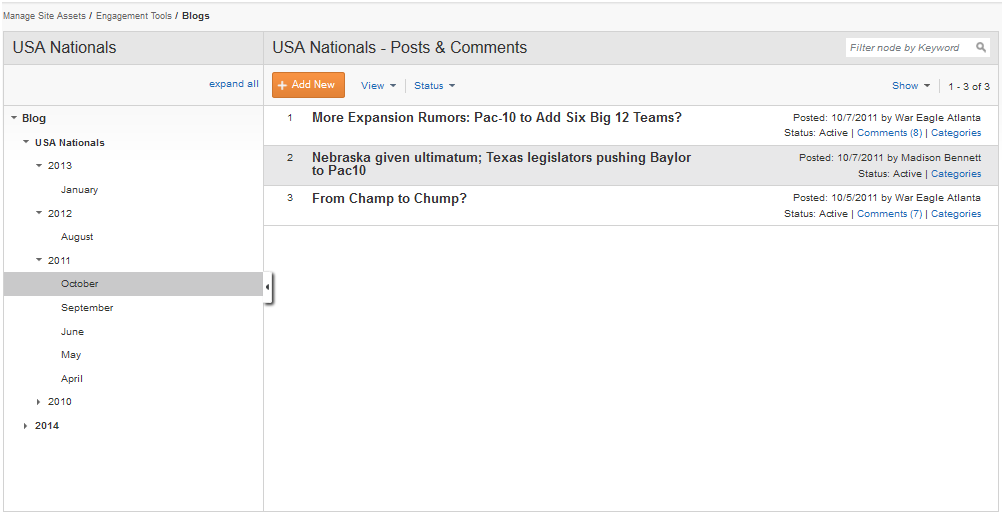Collapse the USA Nationals tree node arrow
Image resolution: width=1004 pixels, height=517 pixels.
[x=26, y=142]
